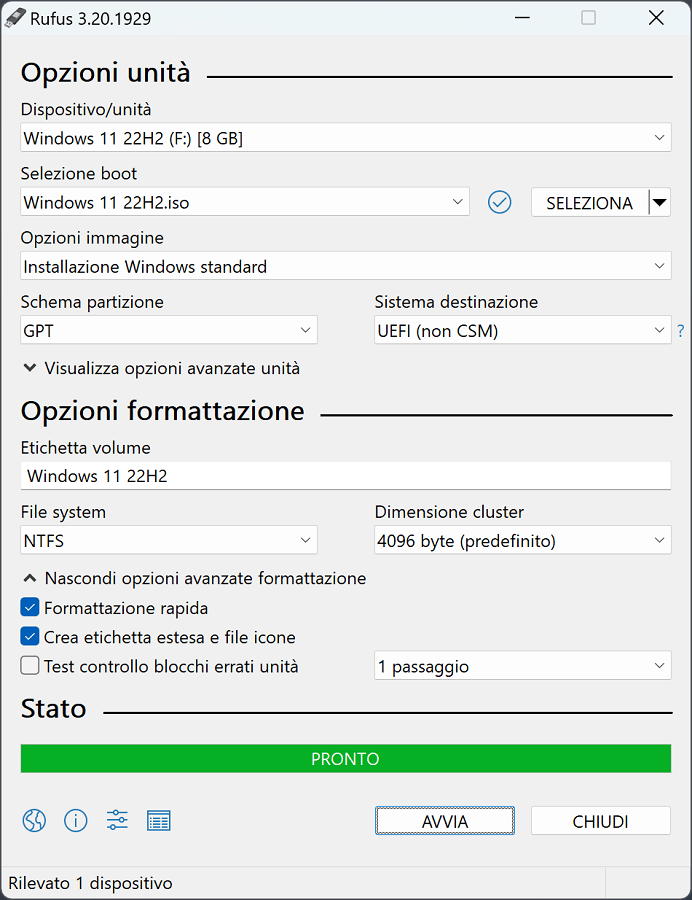Click the CHIUDI button
This screenshot has height=900, width=692.
point(600,820)
